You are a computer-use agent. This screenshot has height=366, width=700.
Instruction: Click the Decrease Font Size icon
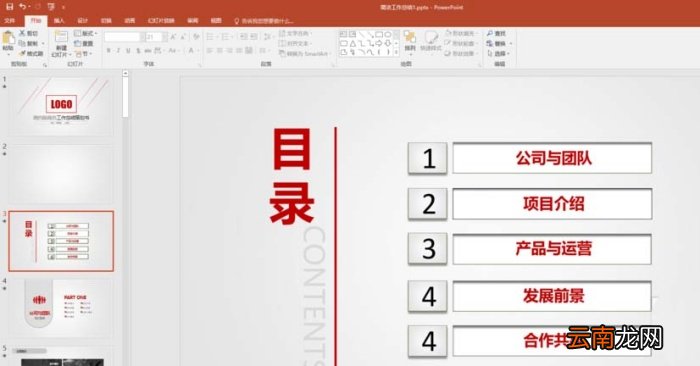coord(183,37)
